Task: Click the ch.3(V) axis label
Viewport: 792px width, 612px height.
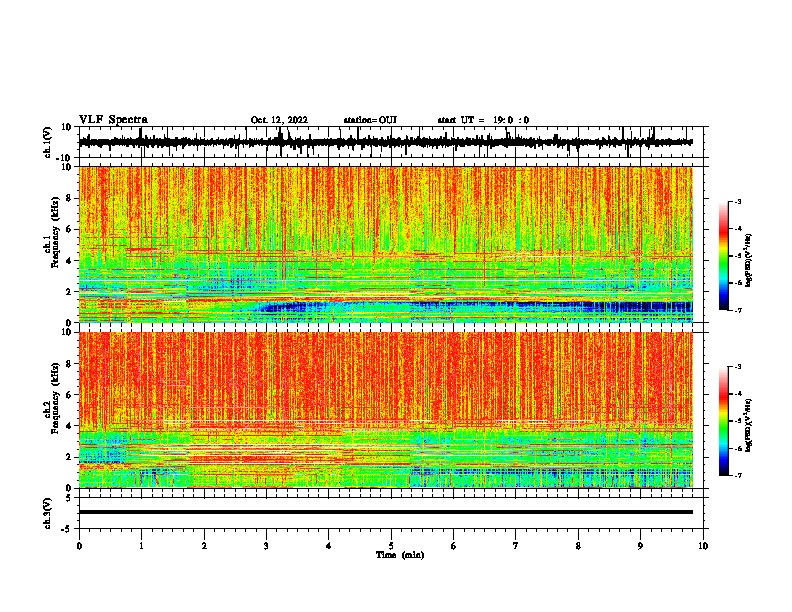Action: click(48, 513)
